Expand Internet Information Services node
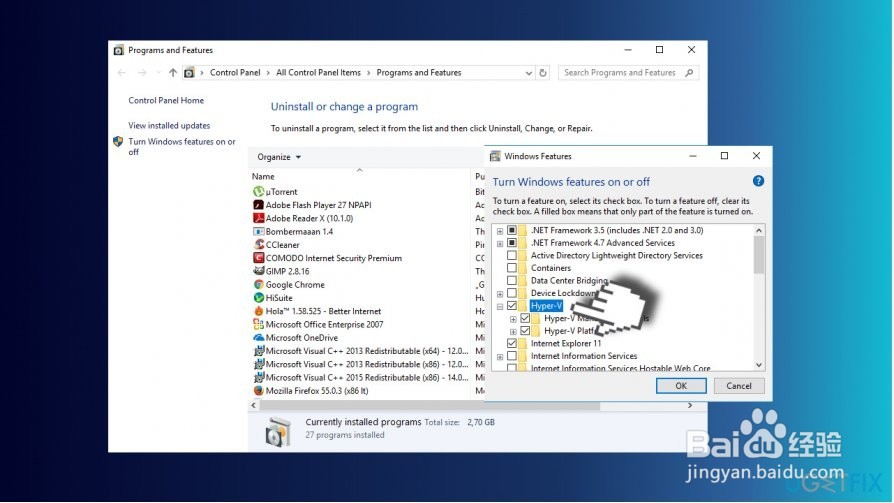The height and width of the screenshot is (503, 894). 500,357
